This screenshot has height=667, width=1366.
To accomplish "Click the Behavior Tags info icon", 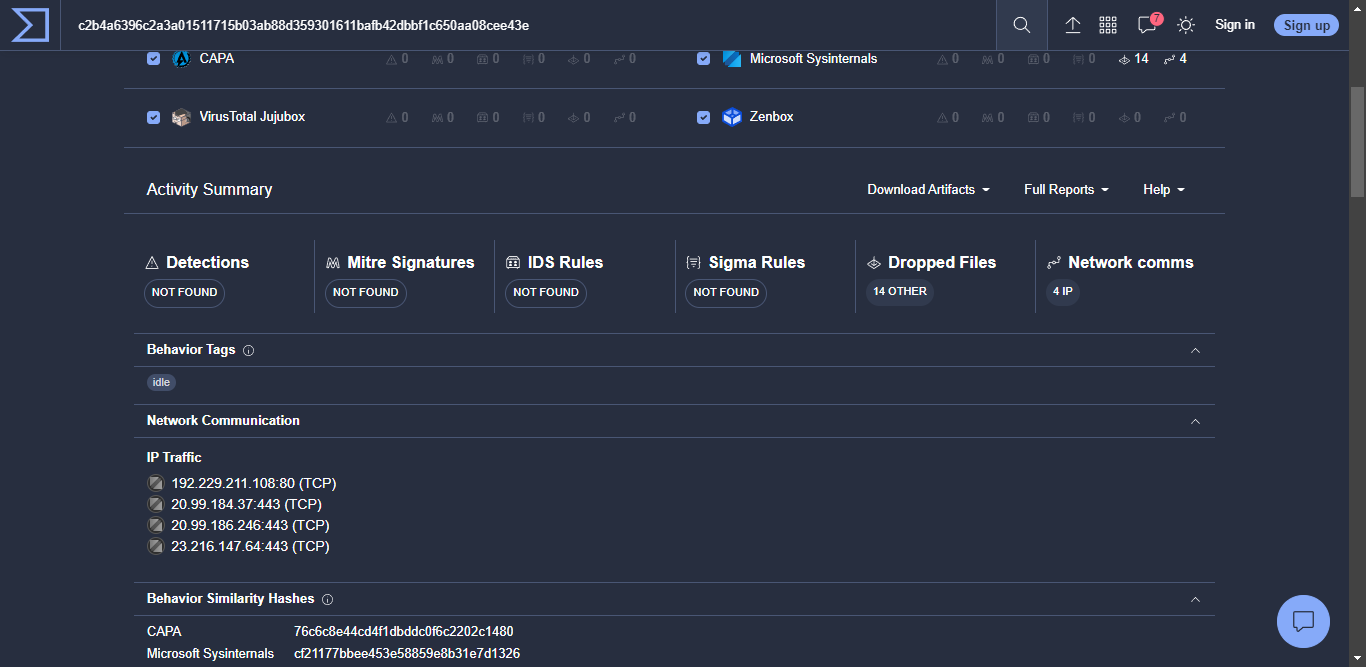I will 249,351.
